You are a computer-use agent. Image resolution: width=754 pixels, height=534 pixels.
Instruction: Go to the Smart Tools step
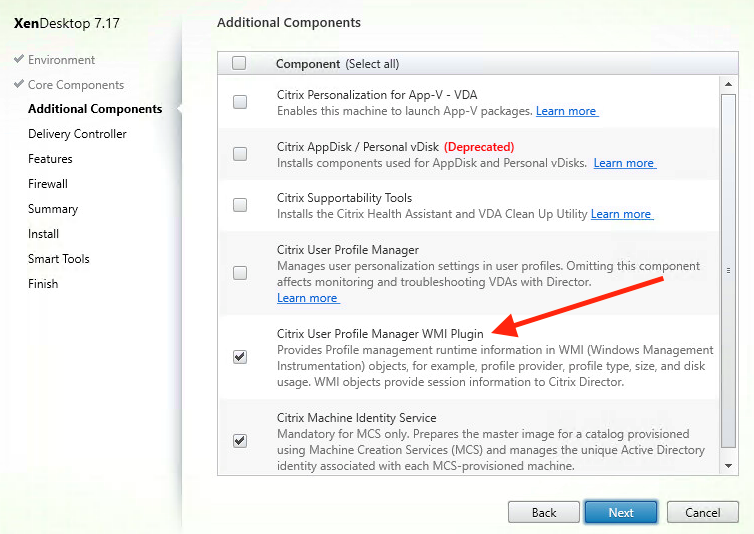click(59, 259)
